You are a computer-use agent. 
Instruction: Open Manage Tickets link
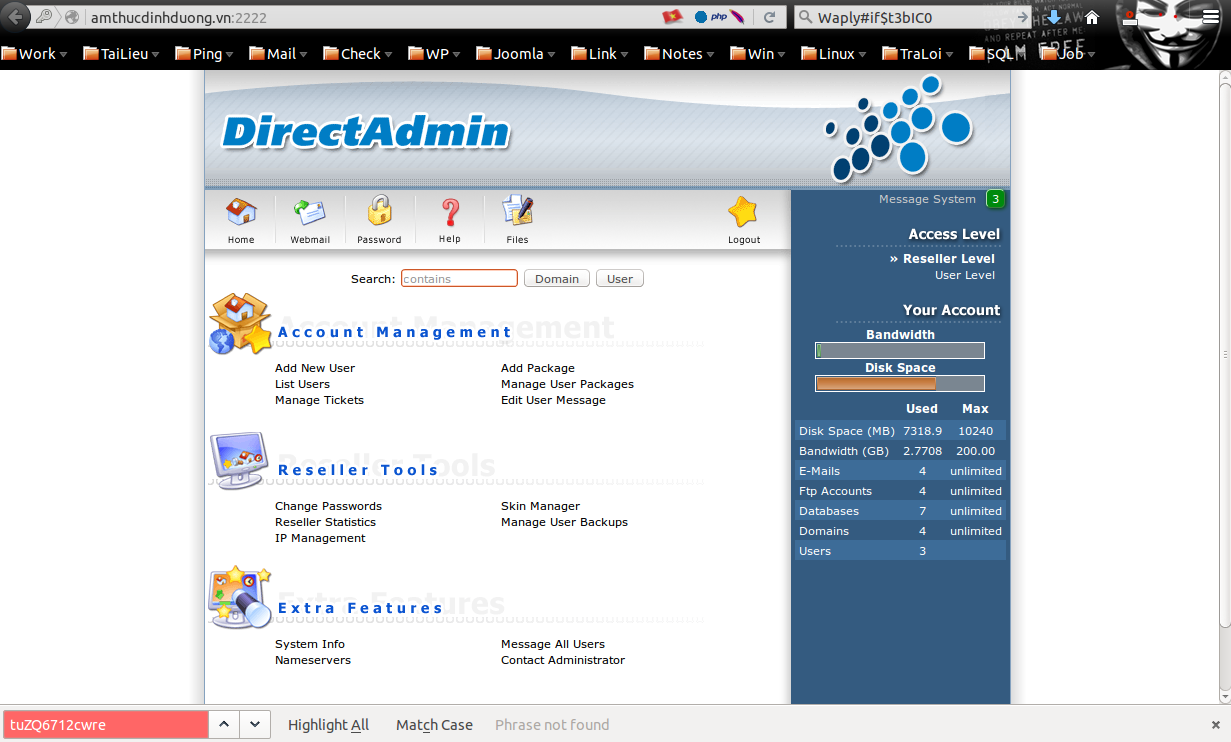coord(319,400)
